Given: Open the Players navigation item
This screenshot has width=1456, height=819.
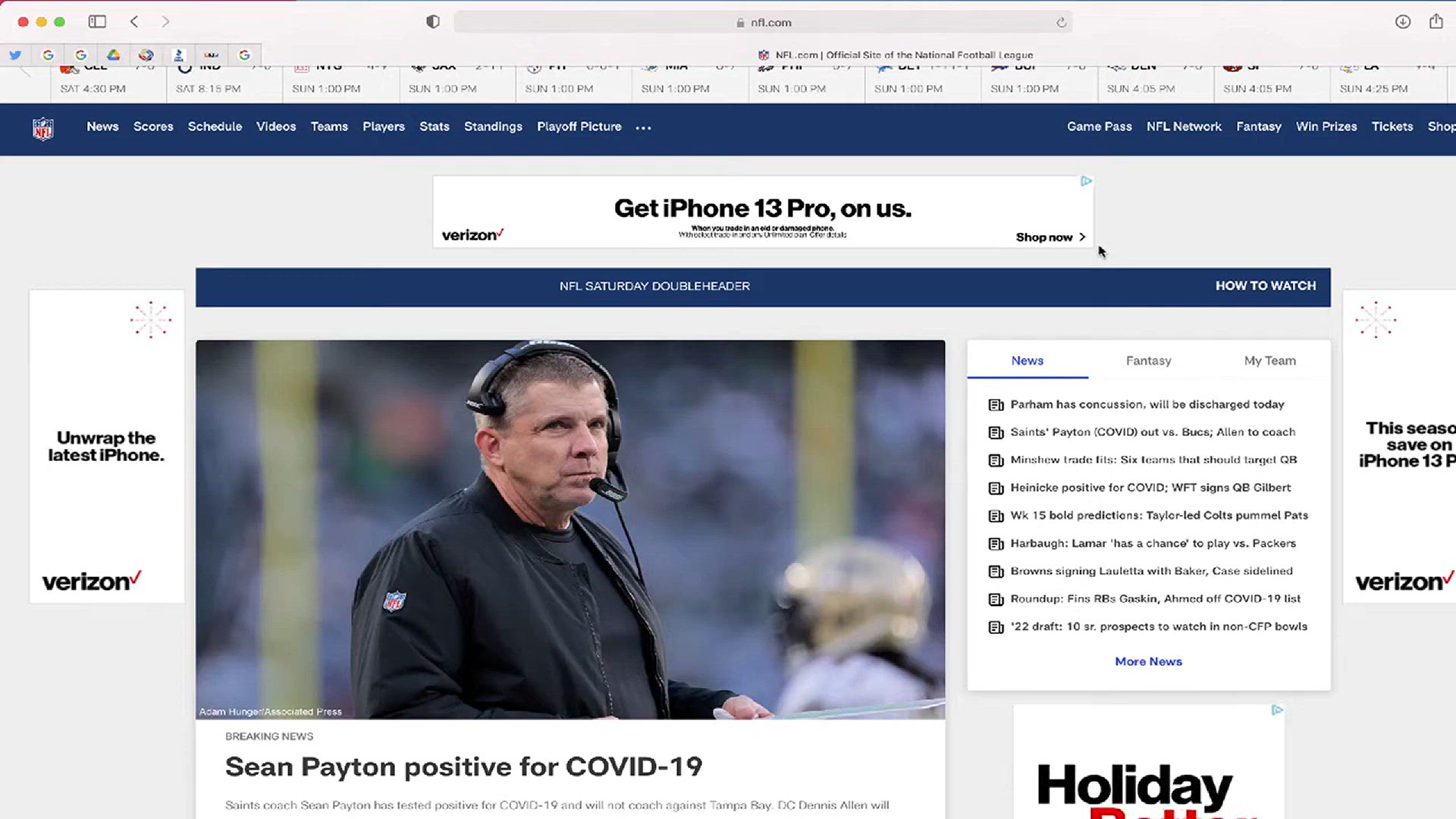Looking at the screenshot, I should (384, 127).
